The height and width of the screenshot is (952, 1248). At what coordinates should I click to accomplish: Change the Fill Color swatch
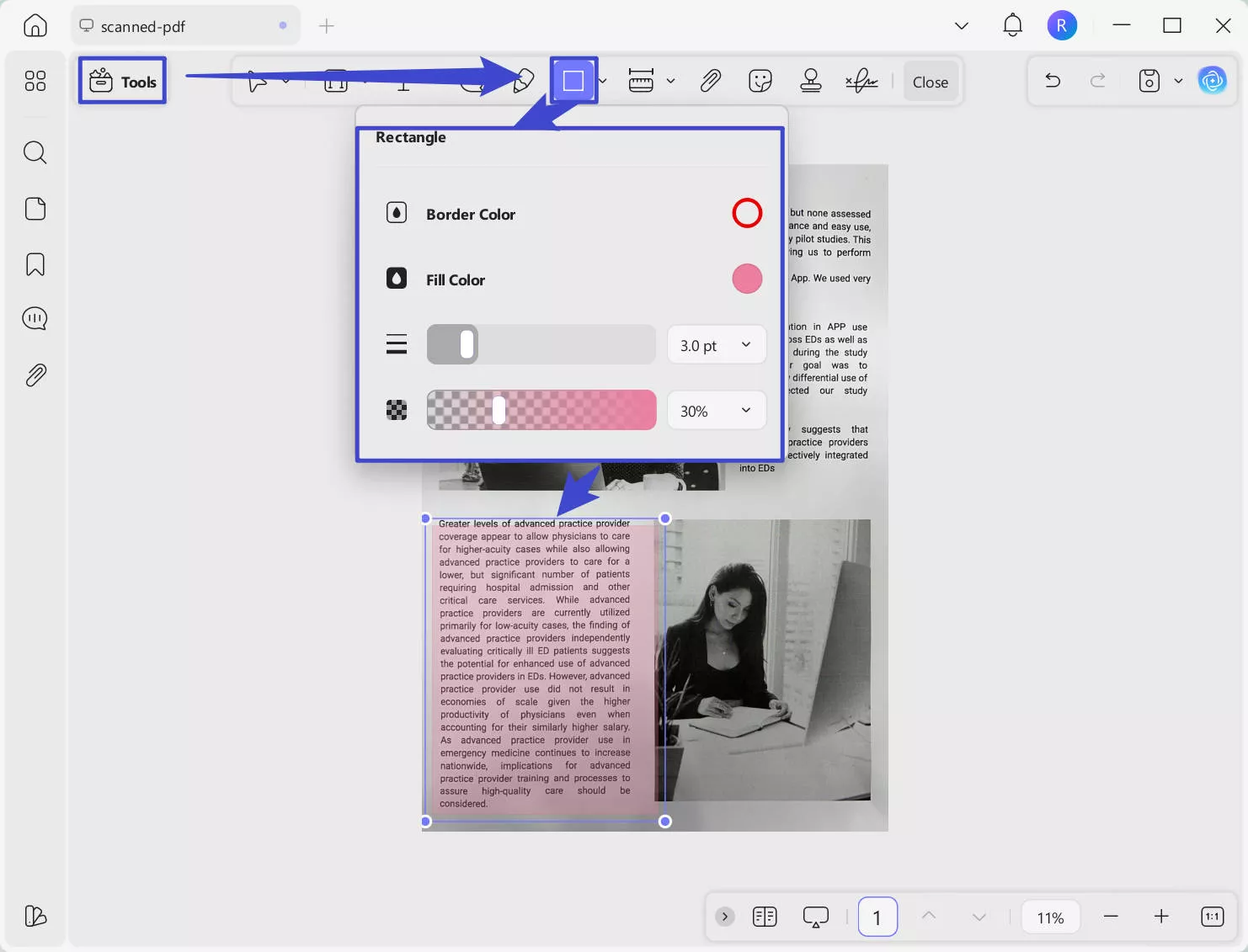click(x=746, y=279)
